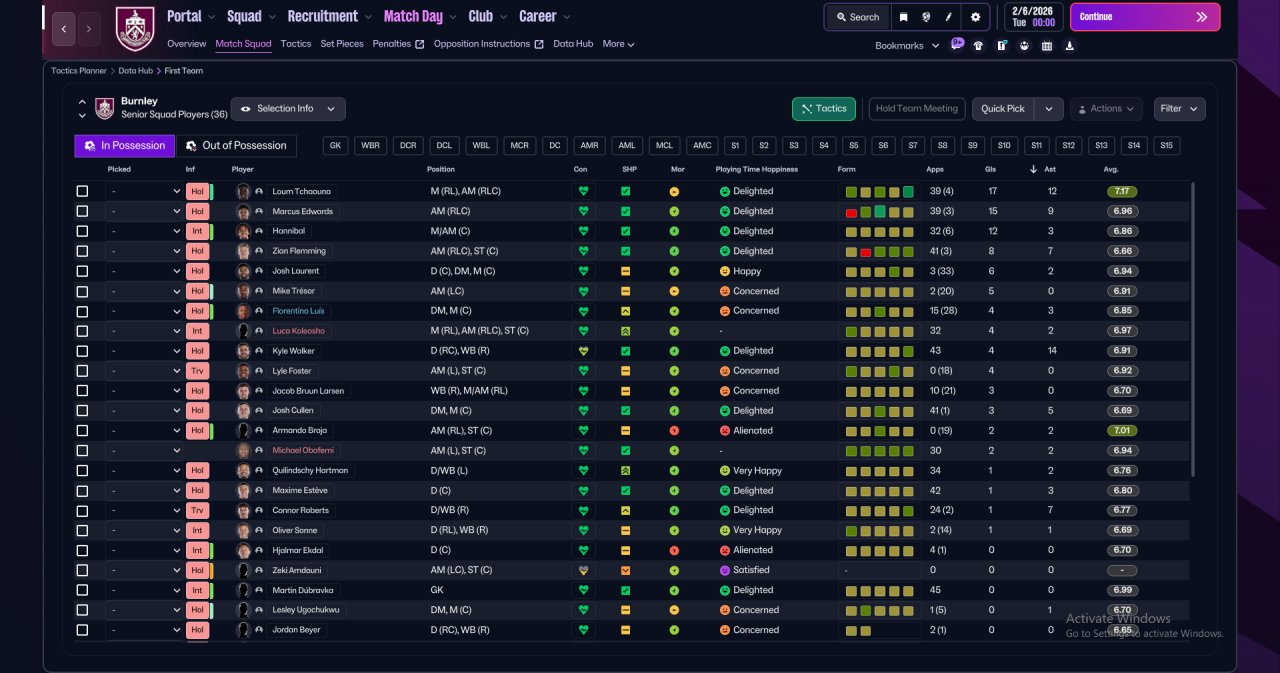
Task: Tick the checkbox for Josh Laurent
Action: (82, 271)
